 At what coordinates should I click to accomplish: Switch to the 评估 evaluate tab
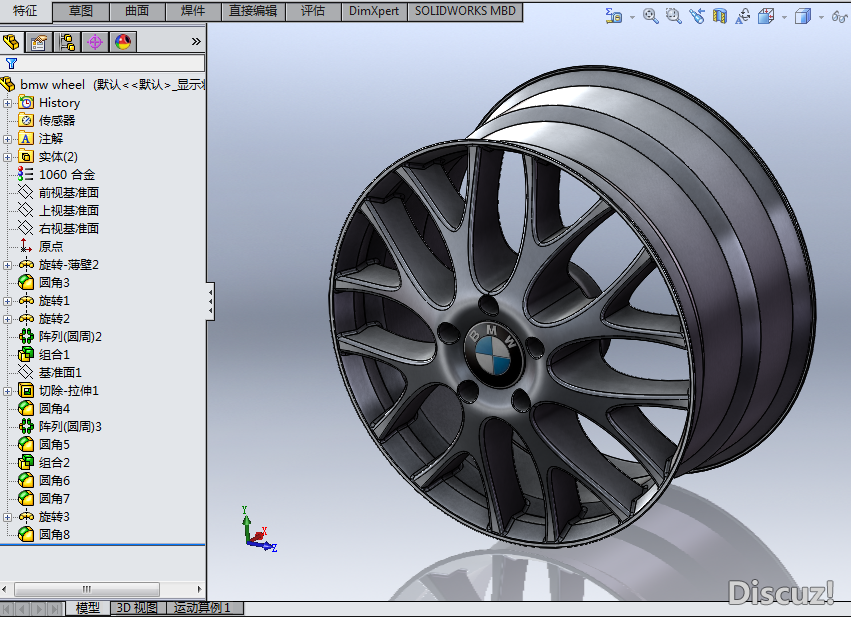(x=313, y=11)
